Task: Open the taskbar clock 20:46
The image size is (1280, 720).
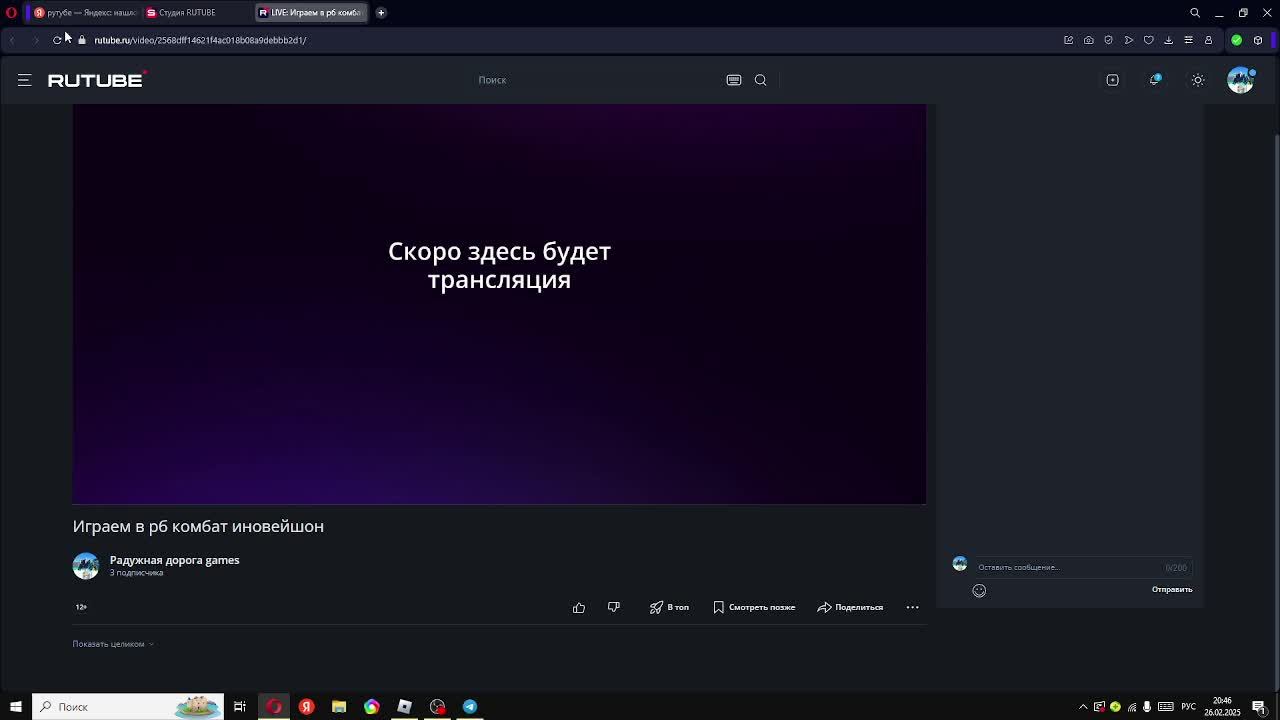Action: tap(1222, 707)
